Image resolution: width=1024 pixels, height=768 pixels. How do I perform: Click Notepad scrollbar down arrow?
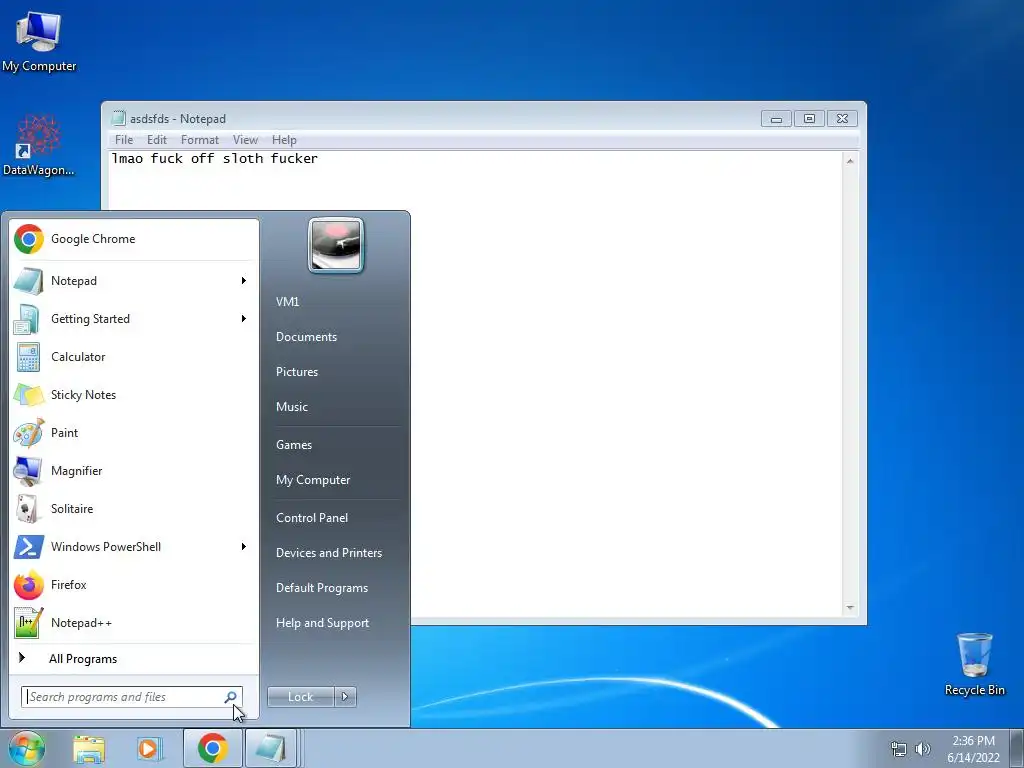click(850, 607)
